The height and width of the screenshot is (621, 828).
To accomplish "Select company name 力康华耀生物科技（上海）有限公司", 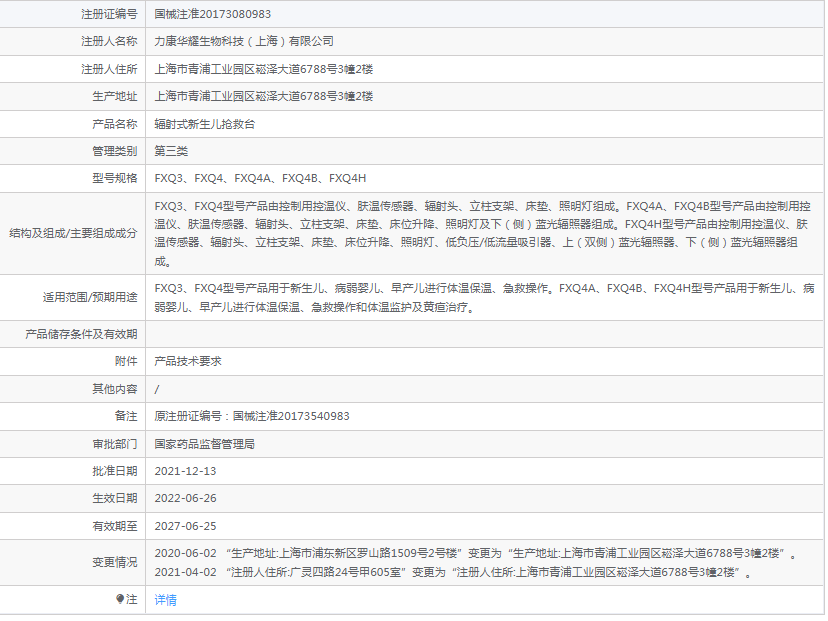I will pyautogui.click(x=243, y=41).
